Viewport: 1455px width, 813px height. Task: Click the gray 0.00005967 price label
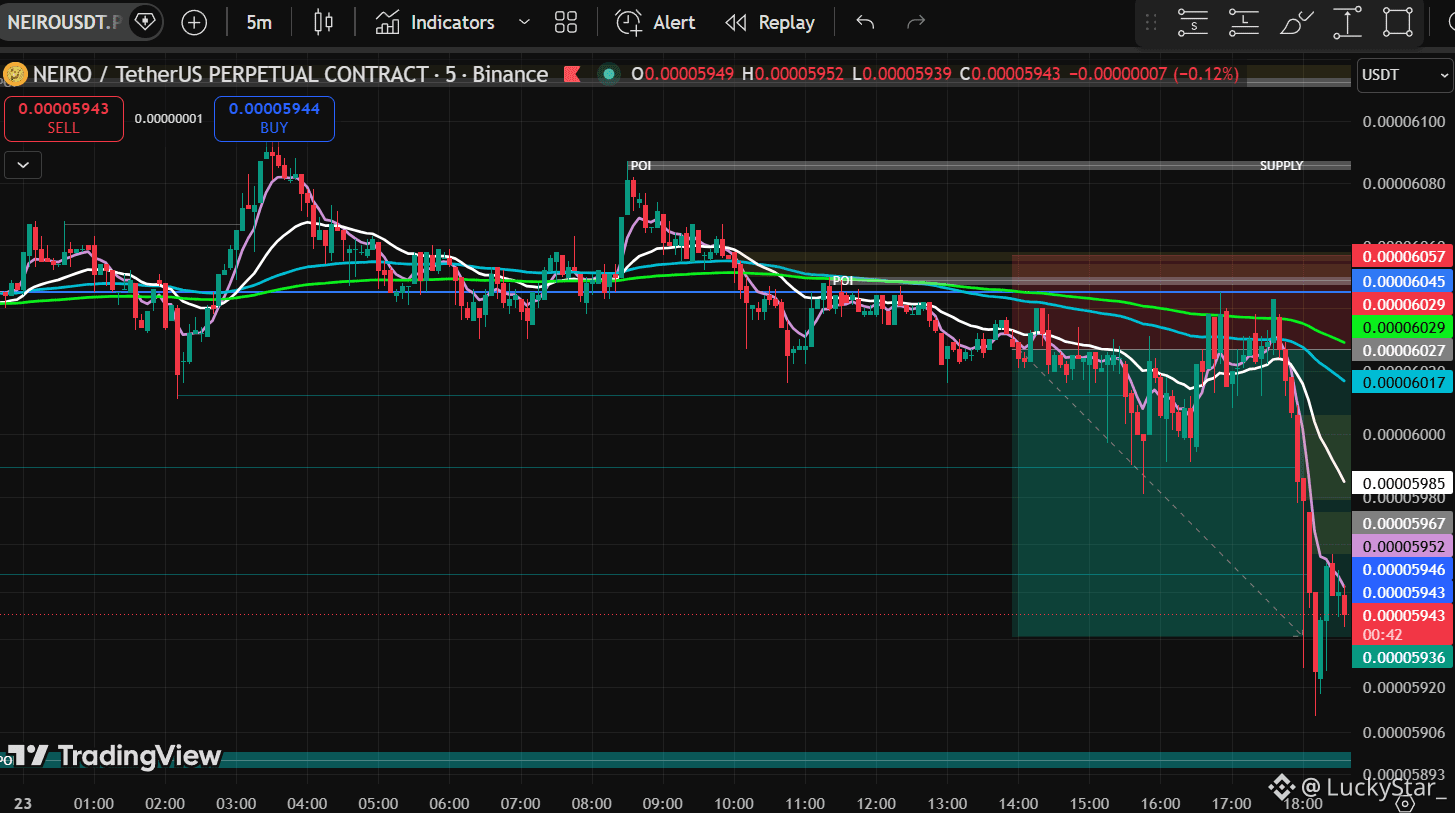(x=1402, y=523)
